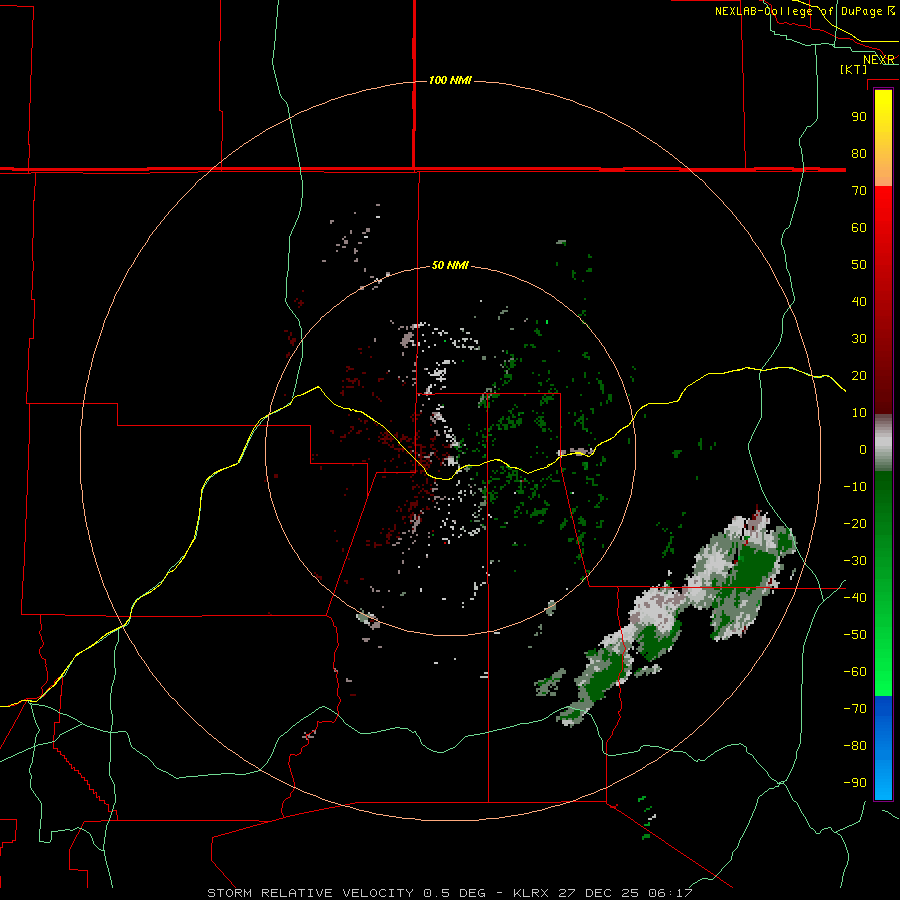Click the 0 value on velocity scale
The height and width of the screenshot is (900, 900).
point(863,450)
